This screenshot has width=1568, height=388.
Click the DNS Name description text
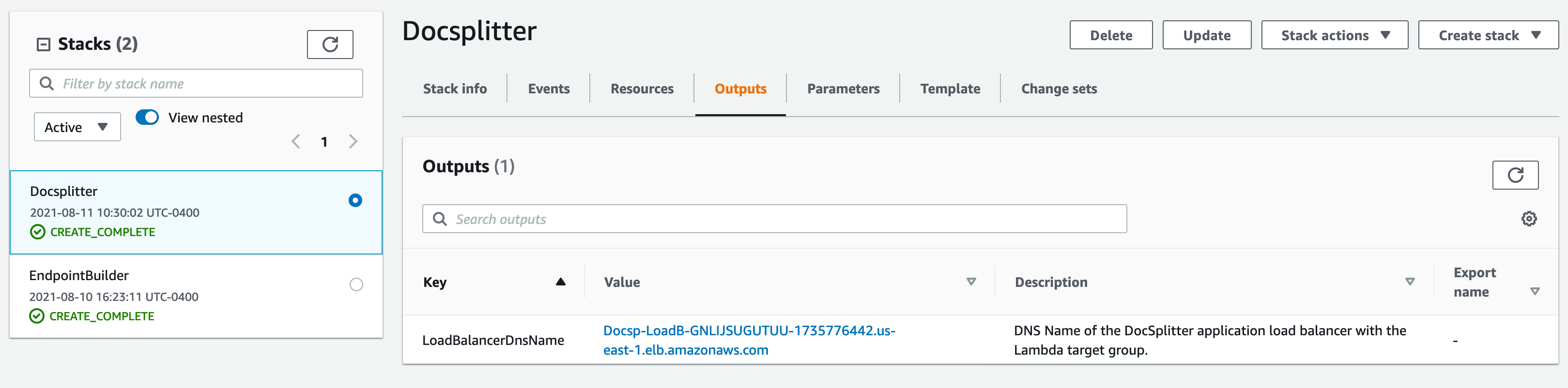(1210, 340)
